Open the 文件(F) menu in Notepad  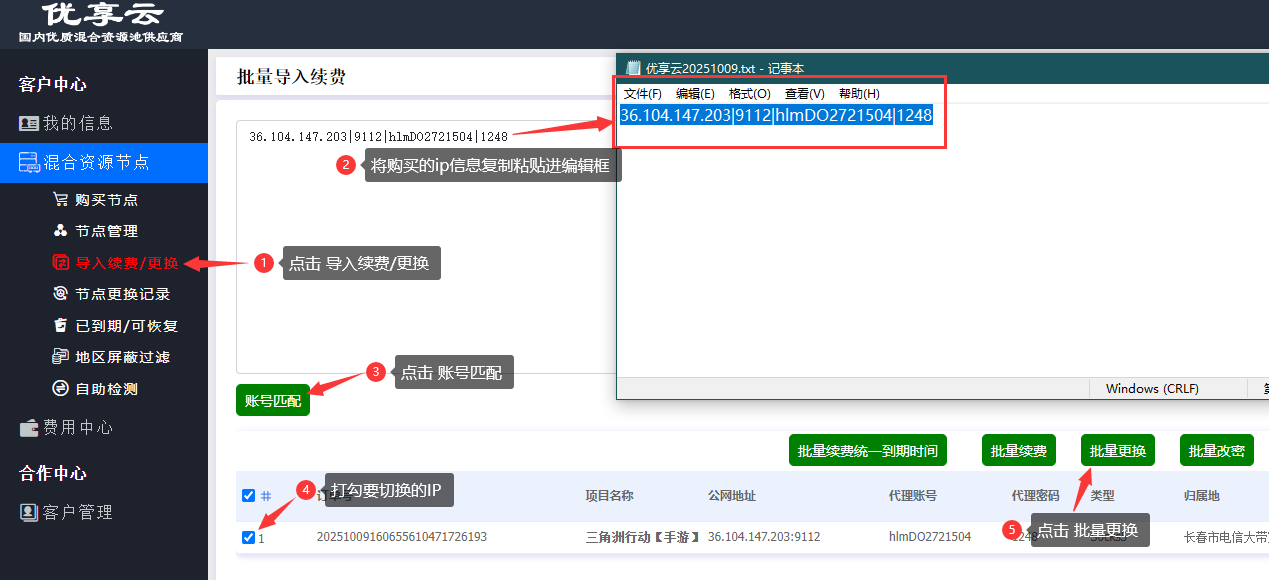645,93
